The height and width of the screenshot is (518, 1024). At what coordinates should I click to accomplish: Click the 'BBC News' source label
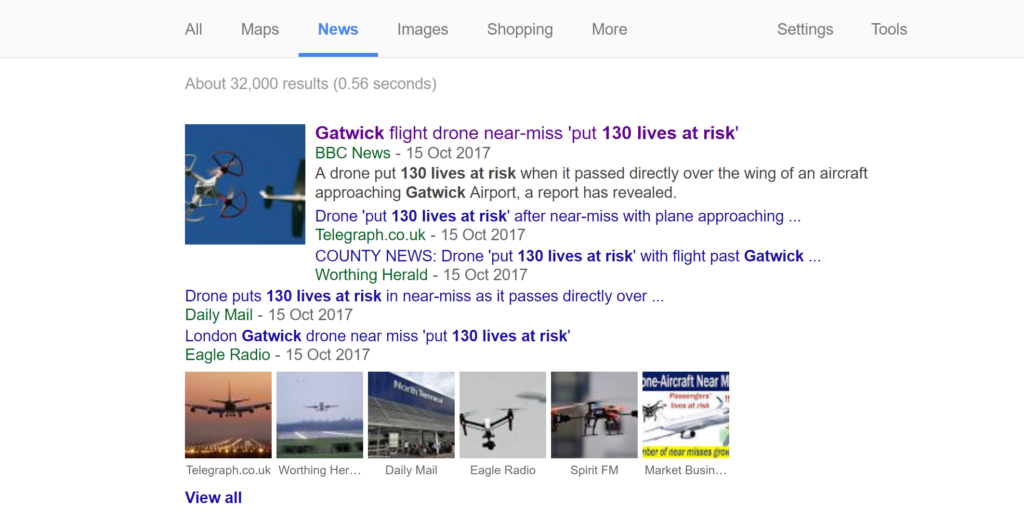click(353, 153)
